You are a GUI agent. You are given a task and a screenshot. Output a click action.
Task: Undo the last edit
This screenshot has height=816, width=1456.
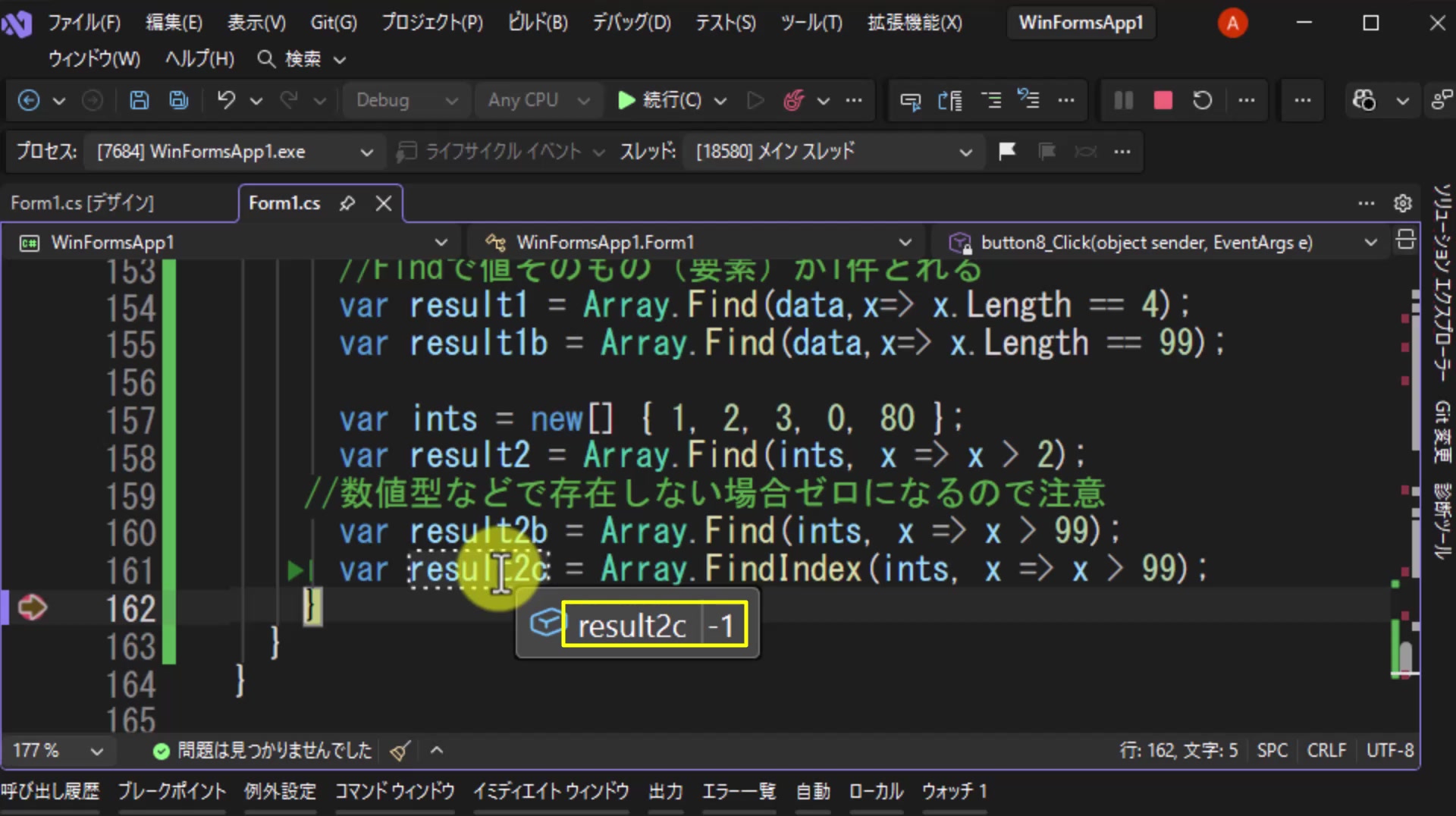[x=226, y=100]
